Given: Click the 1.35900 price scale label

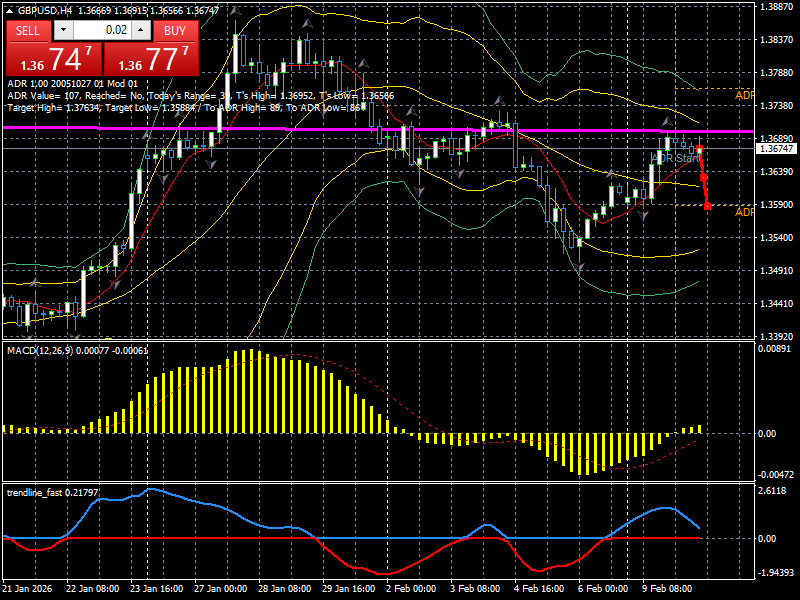Looking at the screenshot, I should point(777,205).
